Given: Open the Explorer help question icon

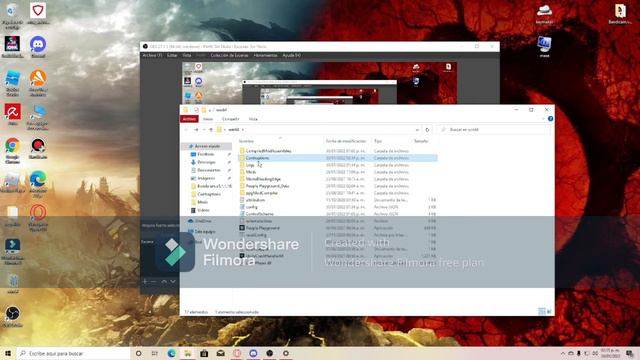Looking at the screenshot, I should tap(550, 119).
